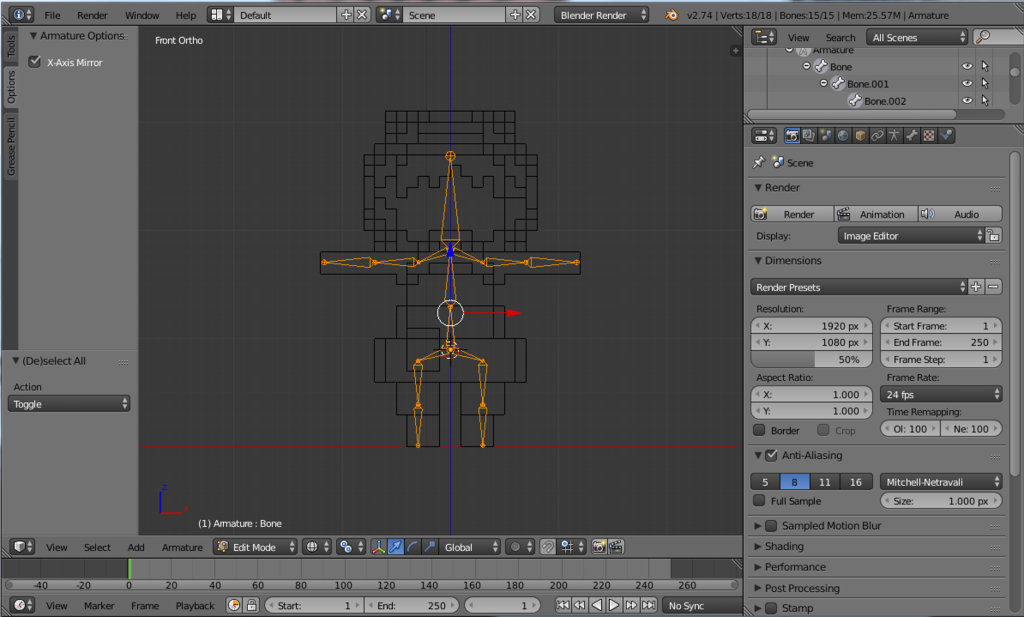The height and width of the screenshot is (617, 1024).
Task: Open the Constraints properties tab
Action: [x=877, y=135]
